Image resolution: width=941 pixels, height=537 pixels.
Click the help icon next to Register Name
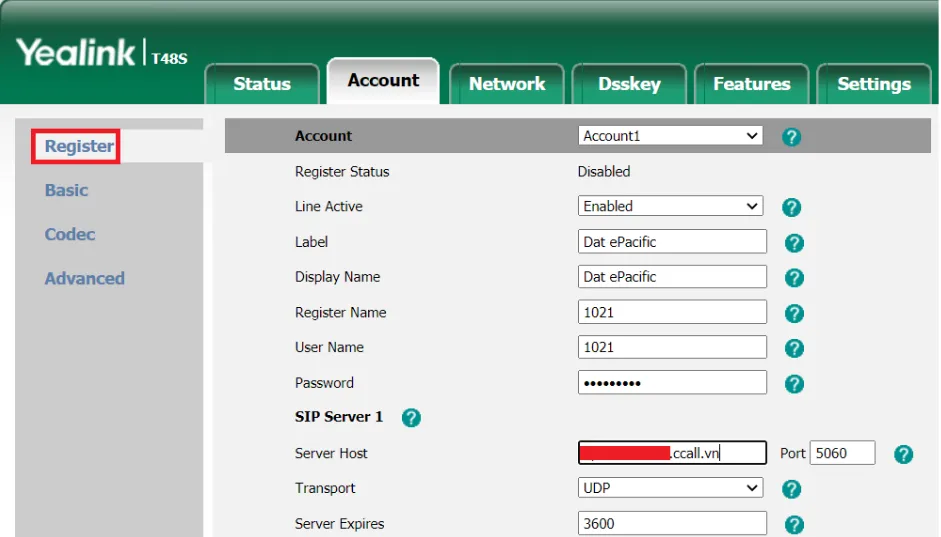794,313
